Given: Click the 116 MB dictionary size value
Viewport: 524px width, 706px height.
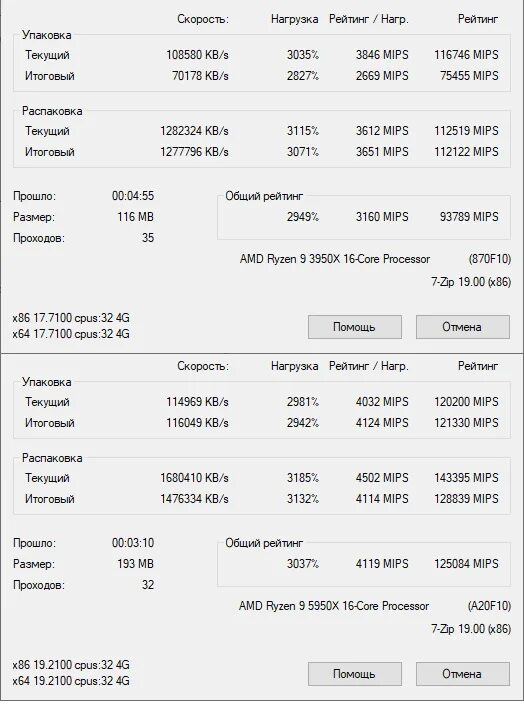Looking at the screenshot, I should coord(136,217).
